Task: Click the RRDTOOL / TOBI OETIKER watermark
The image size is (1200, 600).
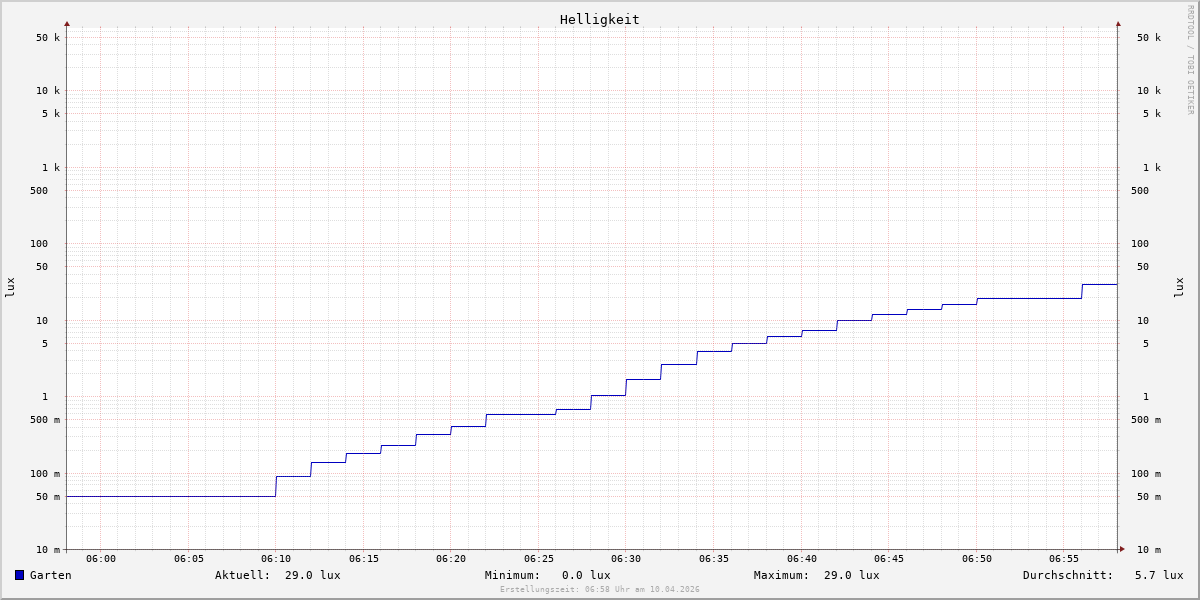Action: pyautogui.click(x=1190, y=60)
